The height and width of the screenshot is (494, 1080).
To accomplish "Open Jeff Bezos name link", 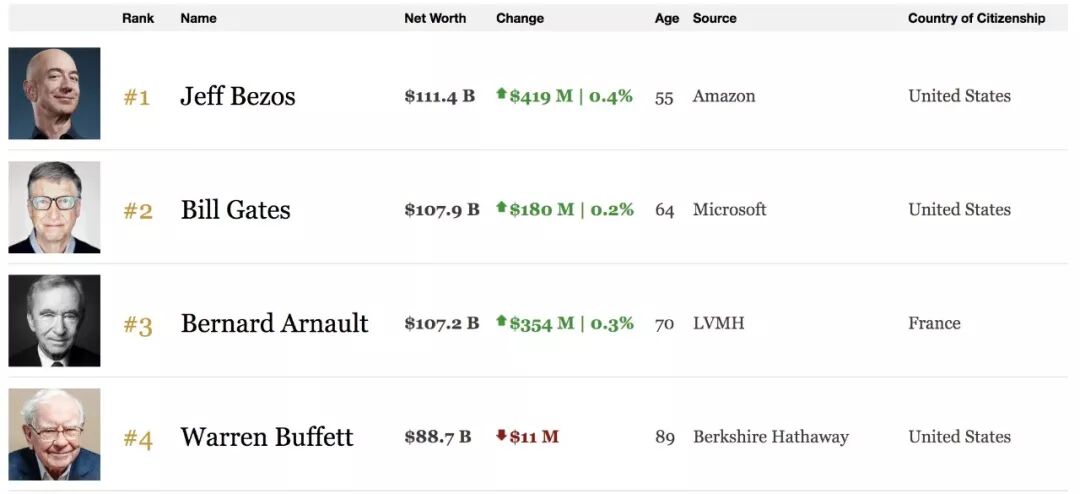I will [238, 96].
